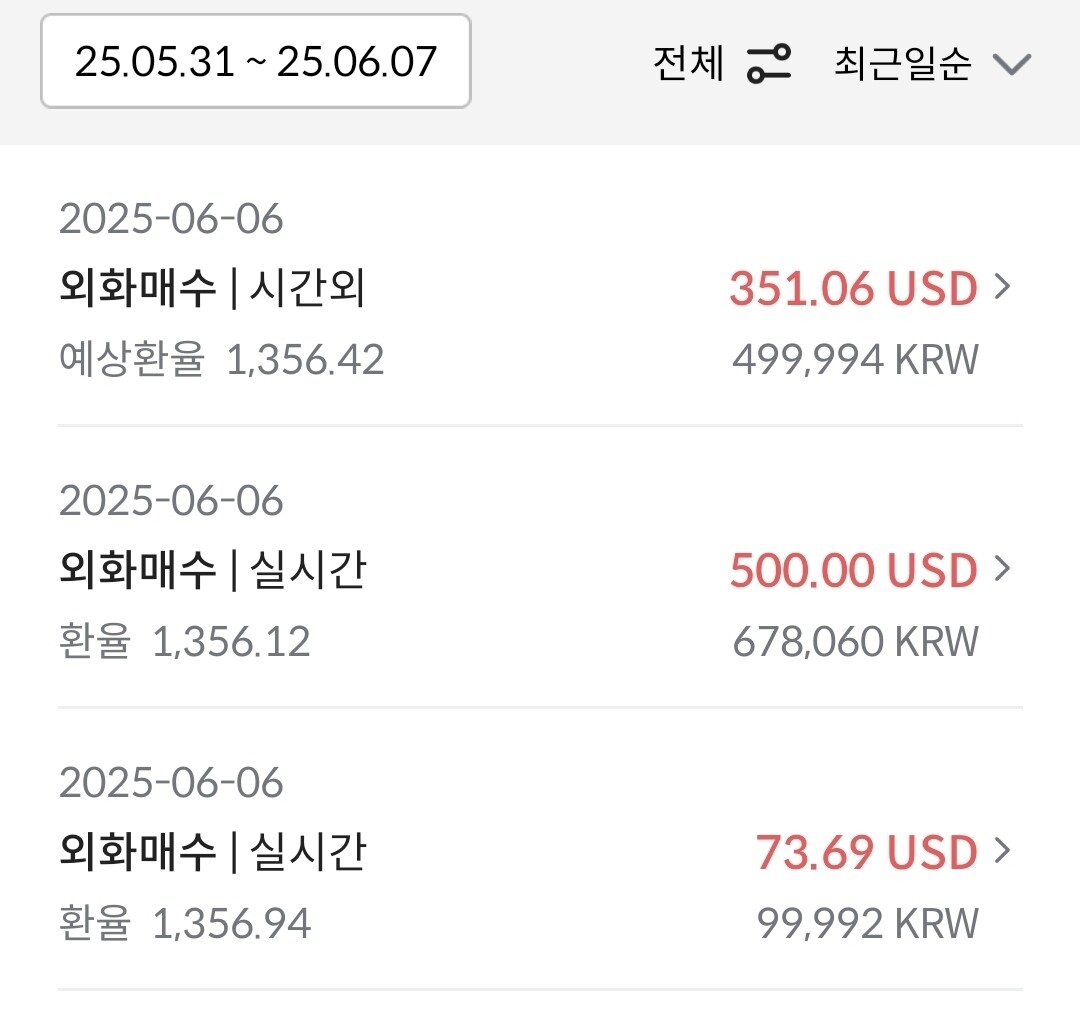The image size is (1080, 1030).
Task: Tap the 예상환율 1,356.42 rate text
Action: click(221, 359)
